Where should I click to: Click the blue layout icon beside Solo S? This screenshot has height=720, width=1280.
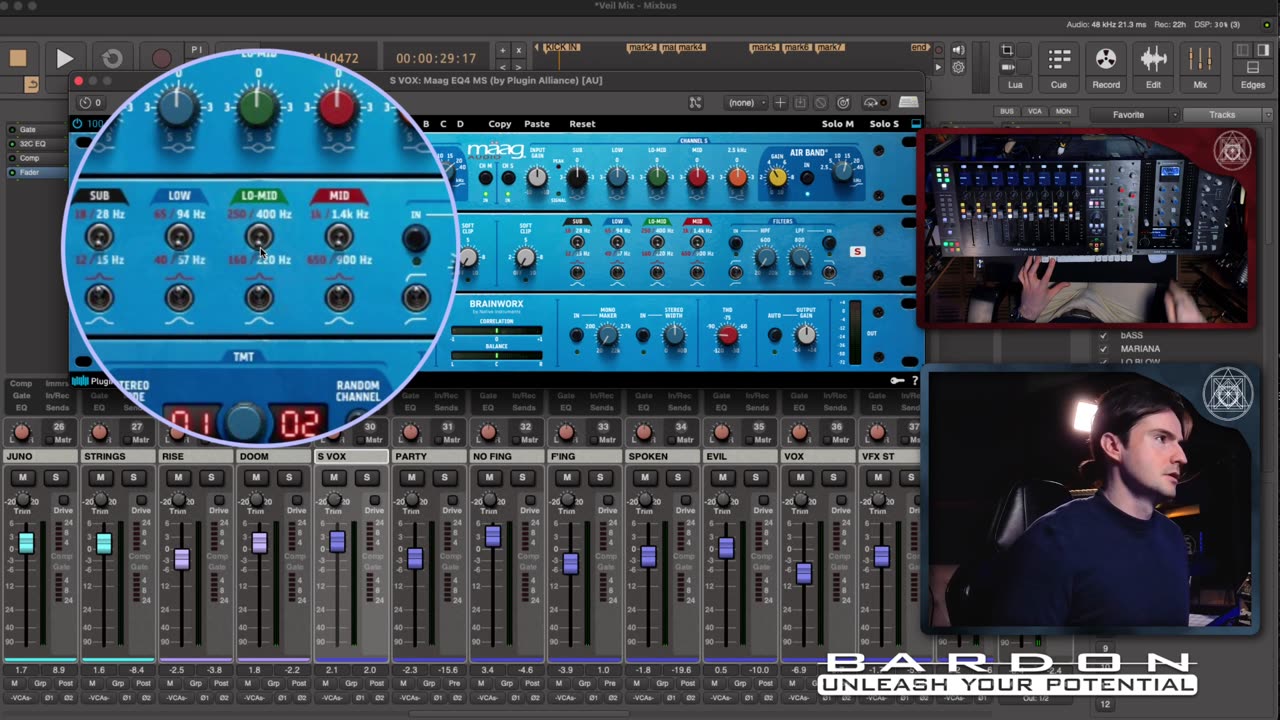pyautogui.click(x=915, y=124)
